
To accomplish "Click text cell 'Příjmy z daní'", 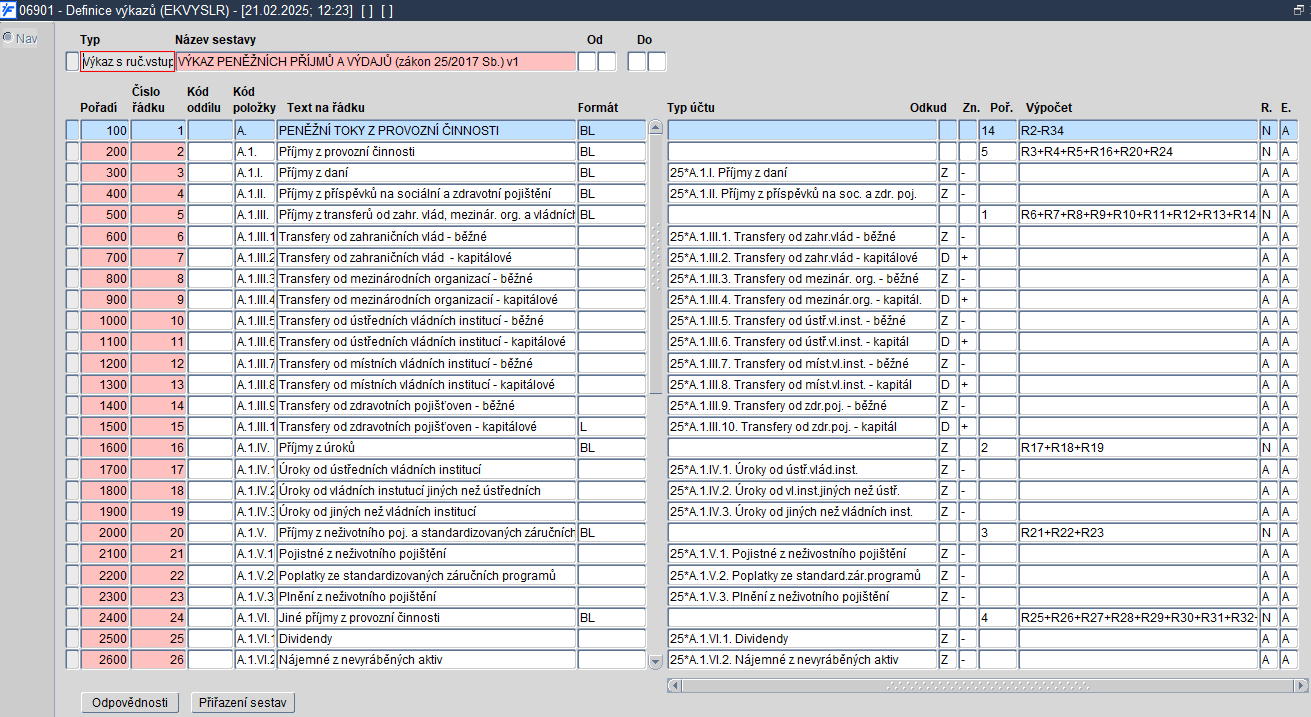I will pos(426,173).
